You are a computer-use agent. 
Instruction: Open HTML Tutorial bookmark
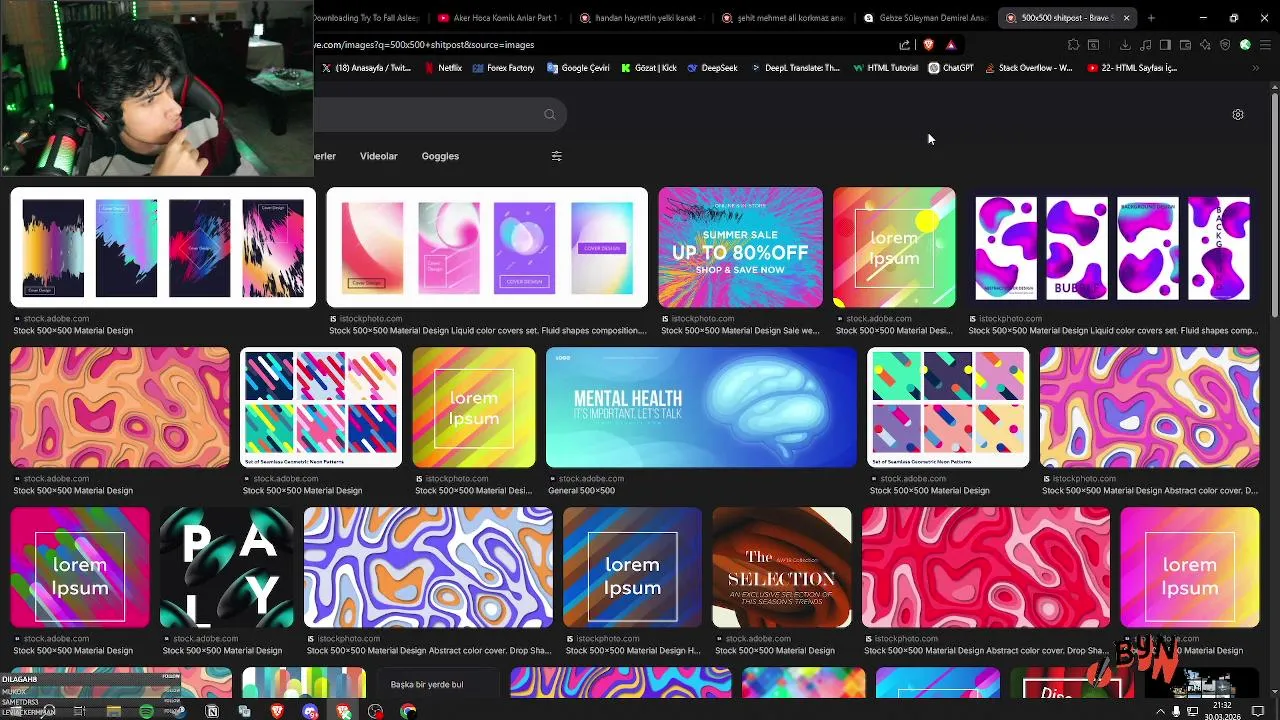click(x=885, y=68)
